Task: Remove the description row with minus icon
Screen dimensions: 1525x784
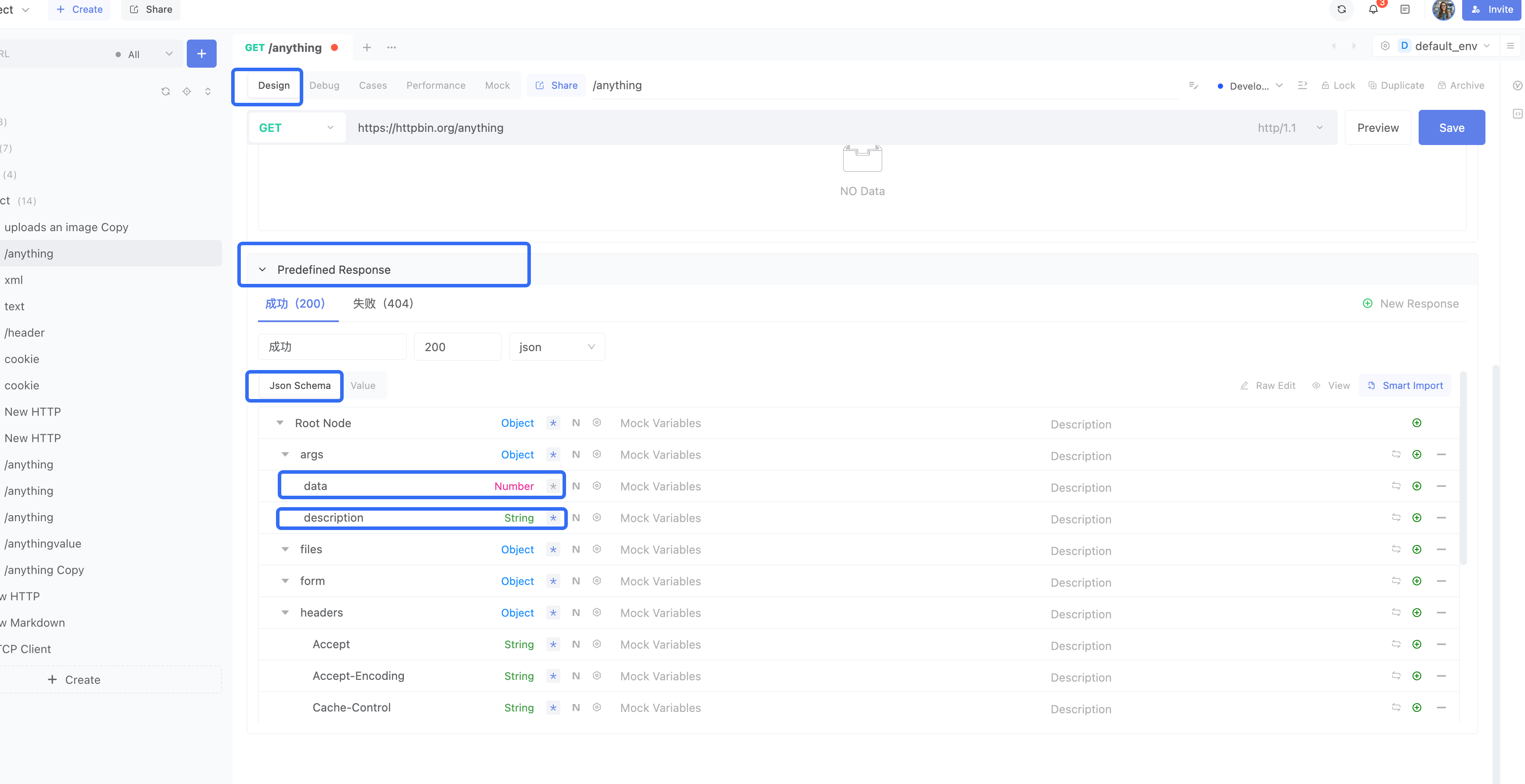Action: click(1441, 518)
